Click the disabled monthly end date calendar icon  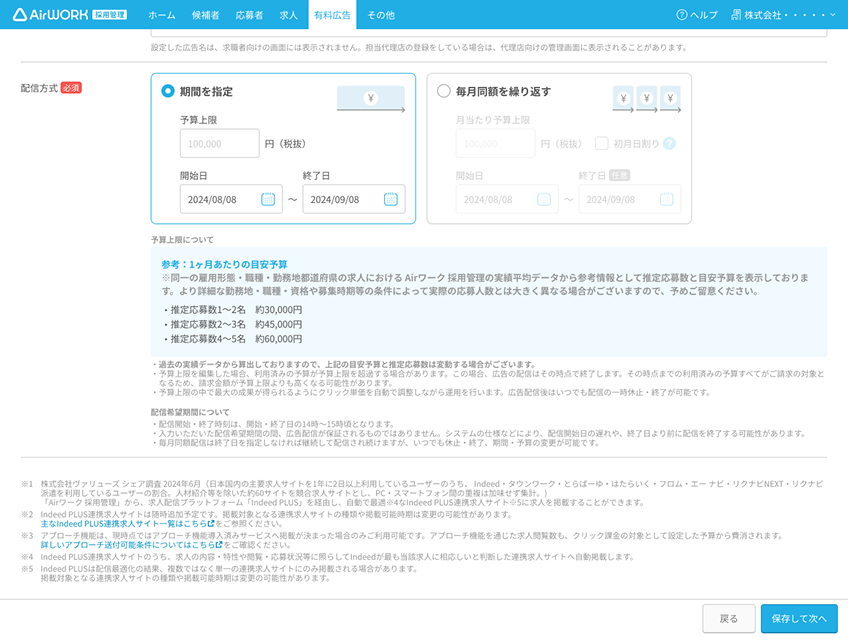click(x=666, y=199)
